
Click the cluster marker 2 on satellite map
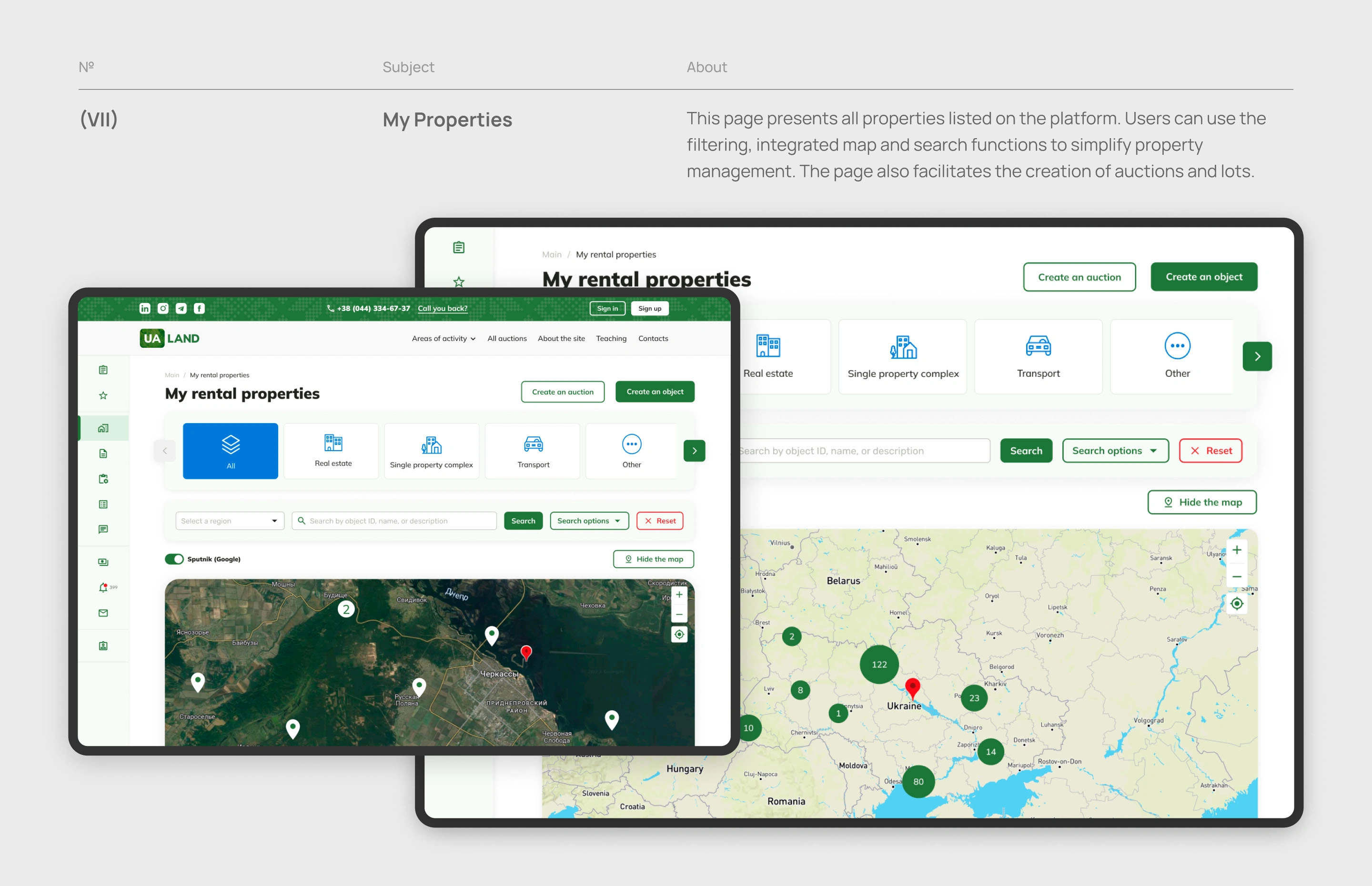click(x=346, y=609)
